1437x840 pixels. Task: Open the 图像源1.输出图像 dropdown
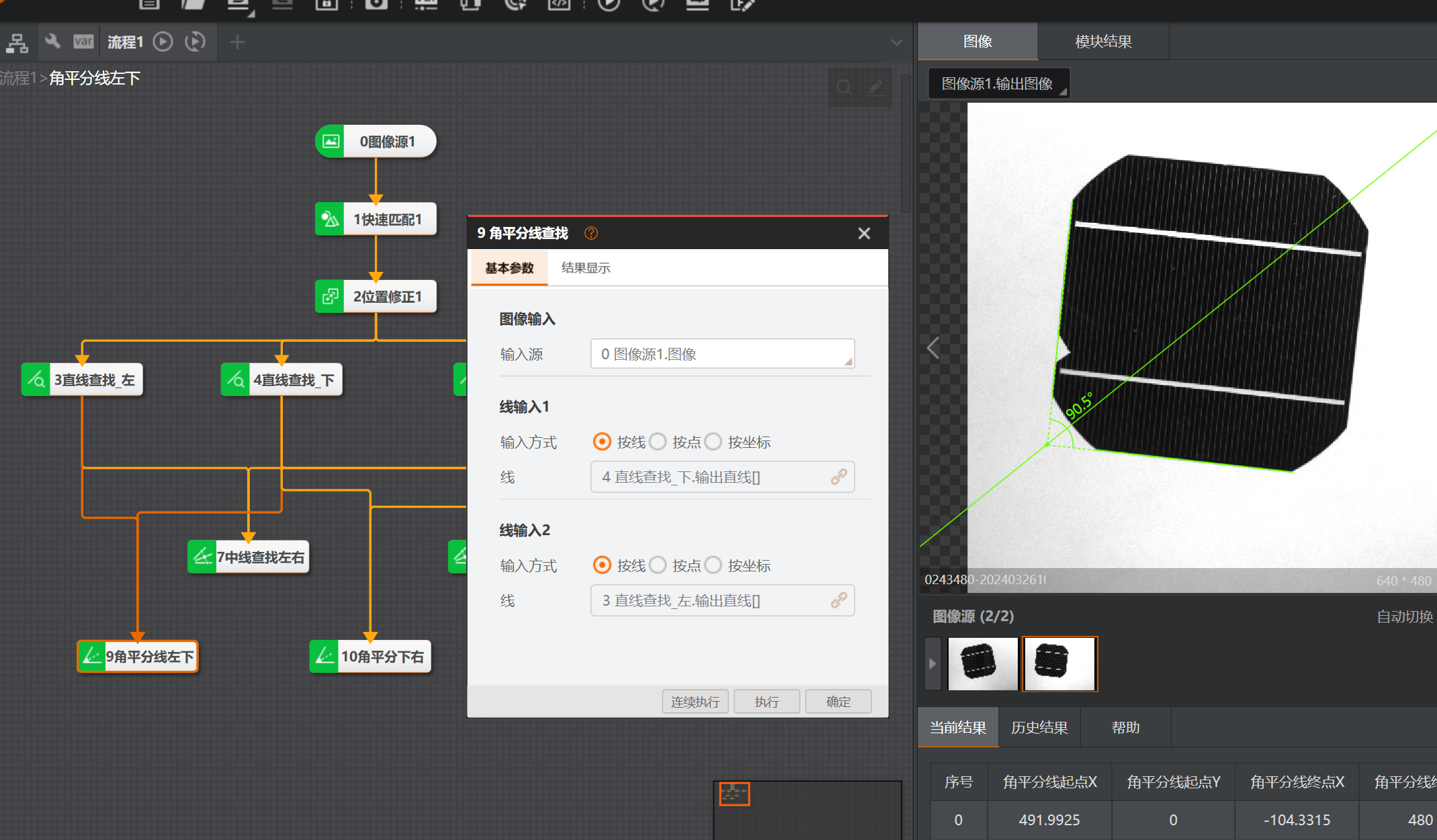998,84
